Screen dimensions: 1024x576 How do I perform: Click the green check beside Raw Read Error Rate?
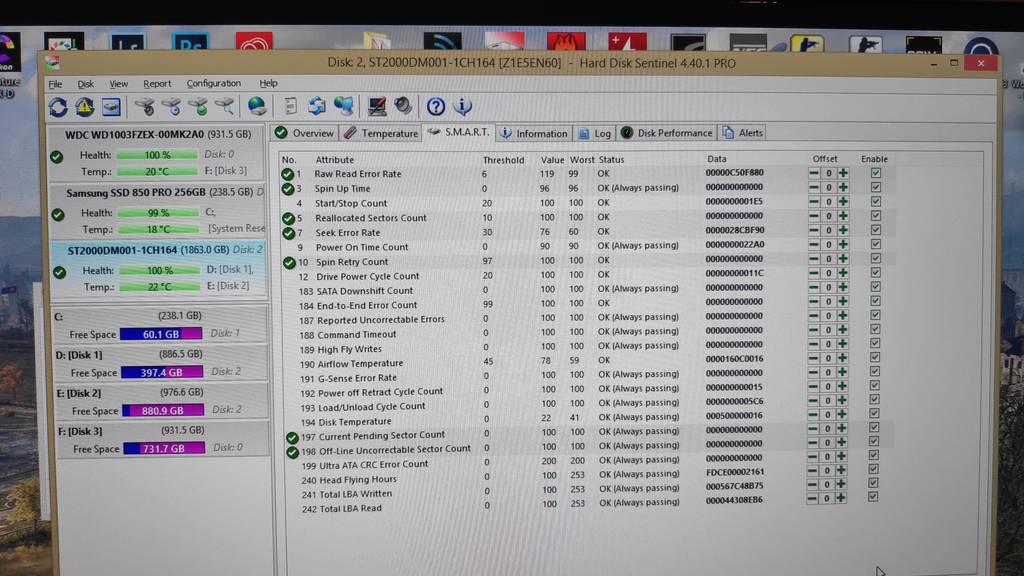click(287, 174)
